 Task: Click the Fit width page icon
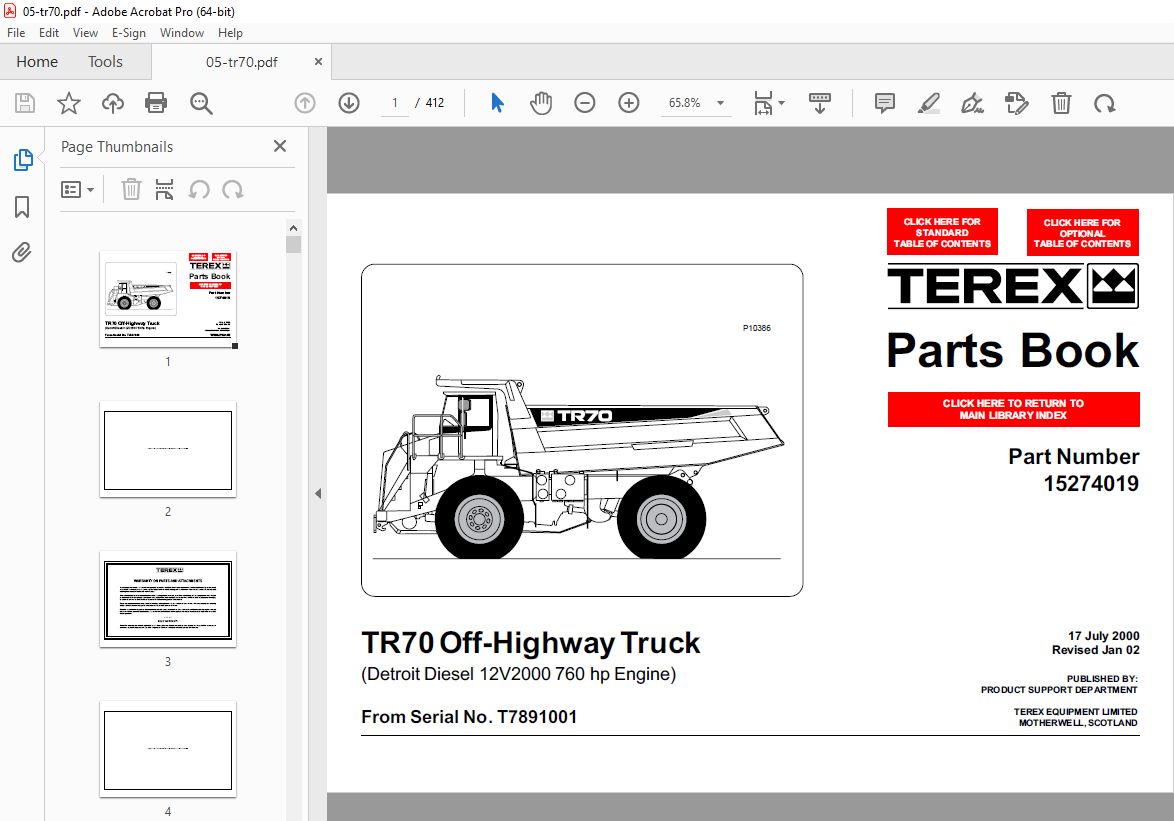(763, 103)
